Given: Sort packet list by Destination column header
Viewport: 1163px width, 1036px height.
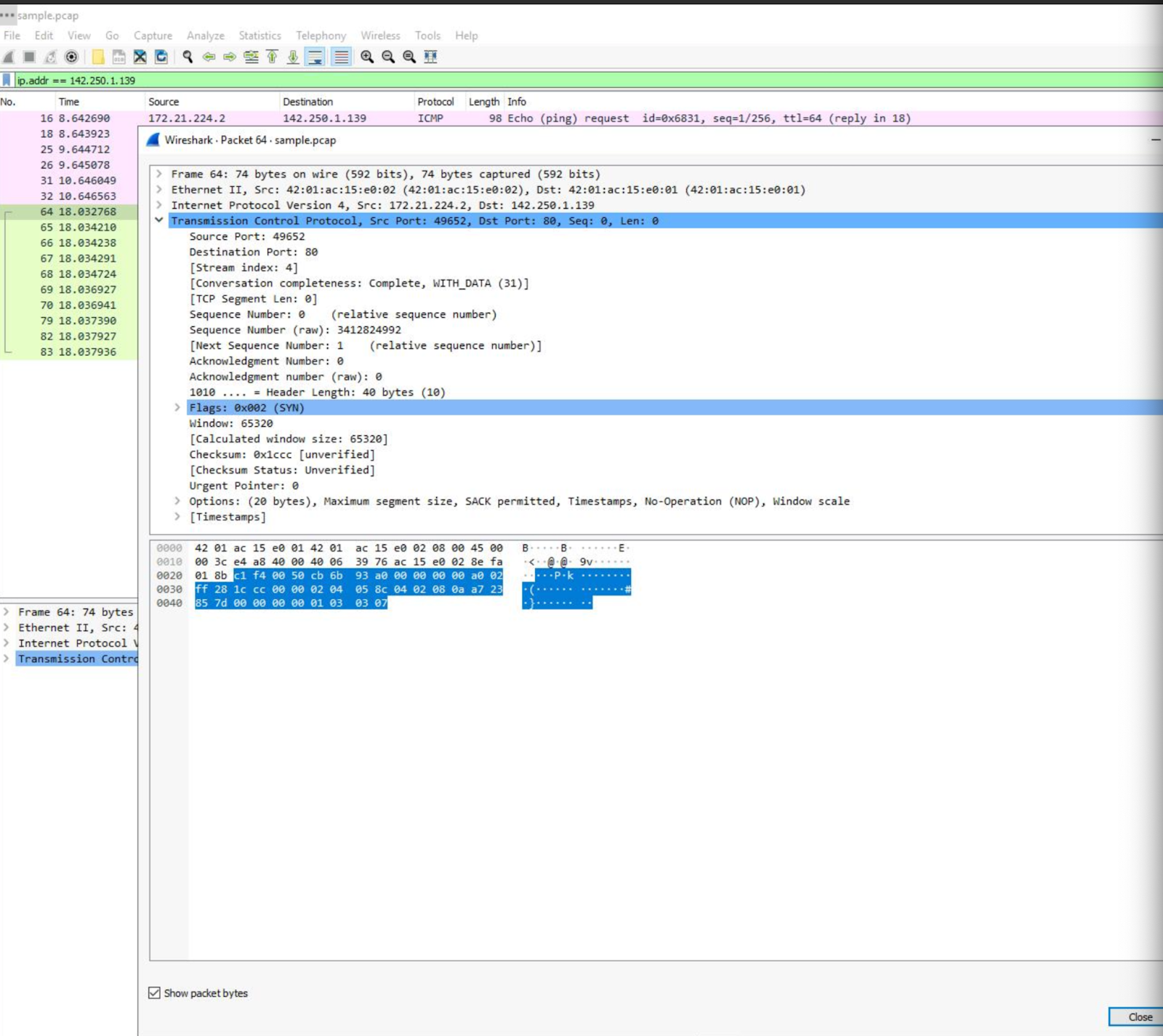Looking at the screenshot, I should click(347, 102).
